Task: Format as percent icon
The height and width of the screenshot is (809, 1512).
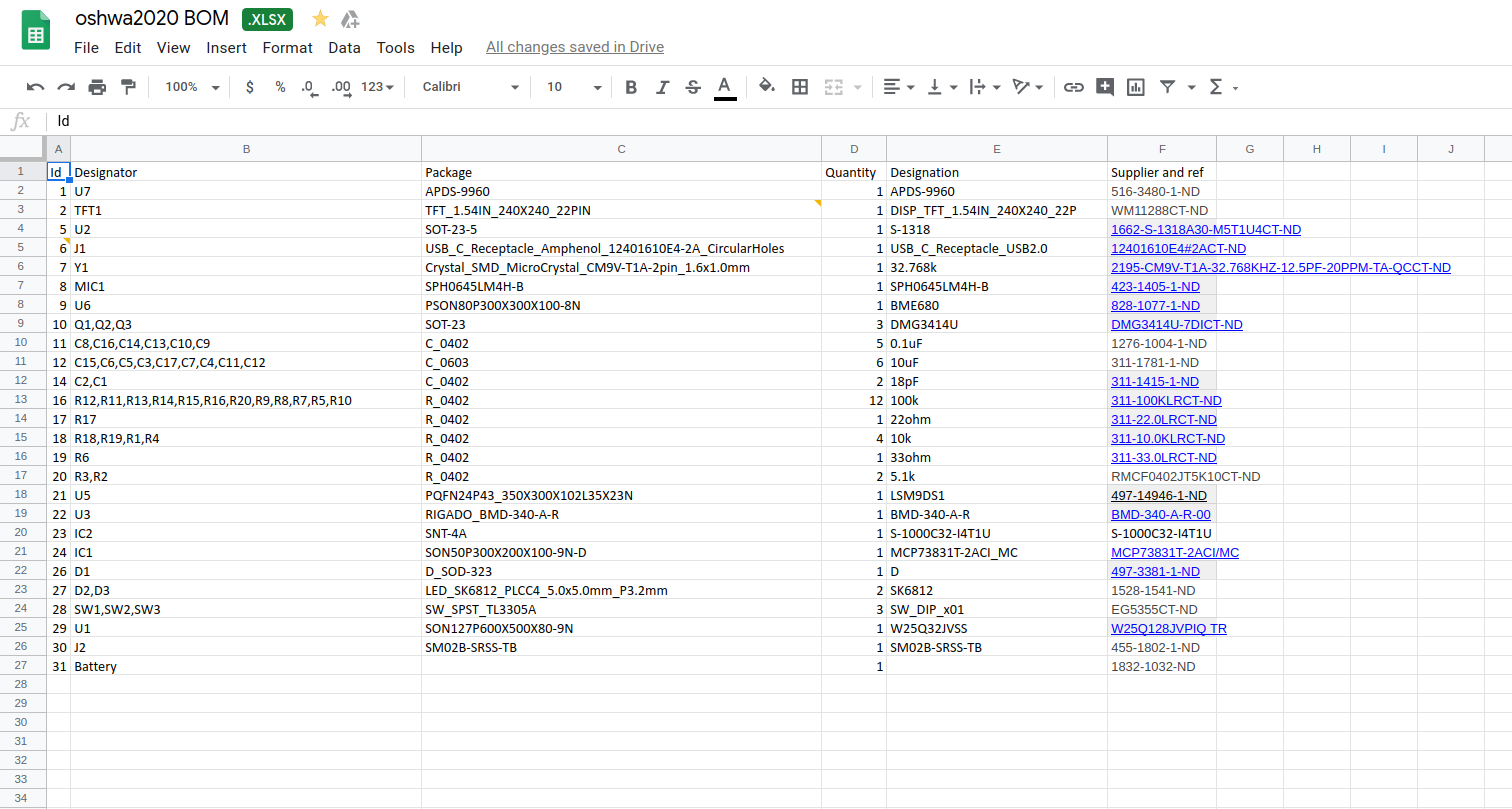Action: click(280, 87)
